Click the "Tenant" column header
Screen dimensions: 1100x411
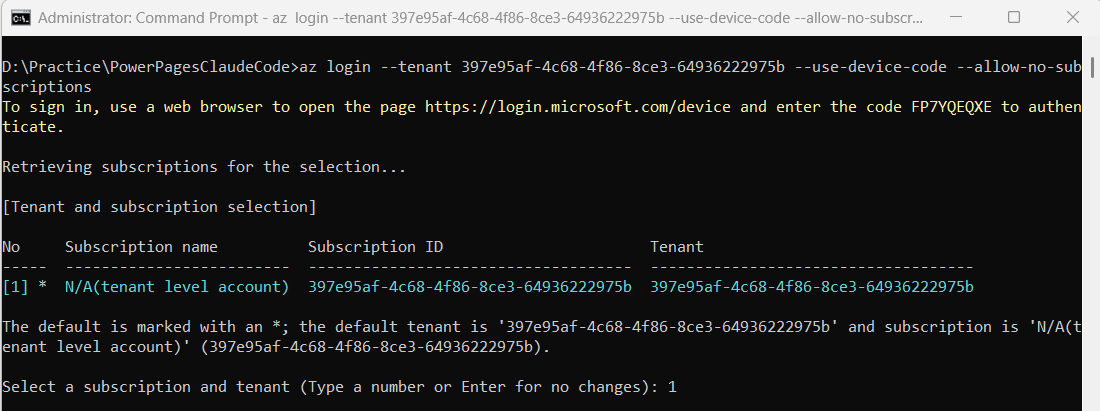[x=677, y=246]
